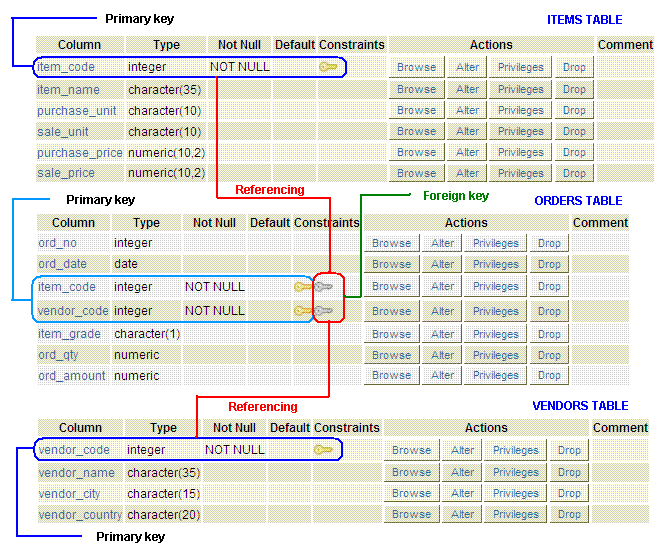
Task: Drop the ITEMS item_code column
Action: coord(574,67)
